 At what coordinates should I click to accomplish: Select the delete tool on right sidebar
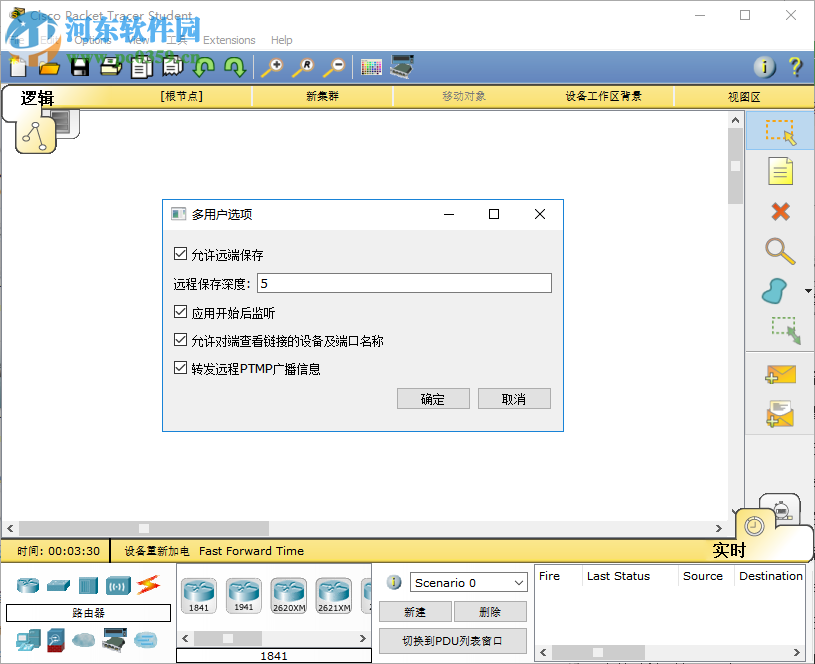pyautogui.click(x=779, y=211)
